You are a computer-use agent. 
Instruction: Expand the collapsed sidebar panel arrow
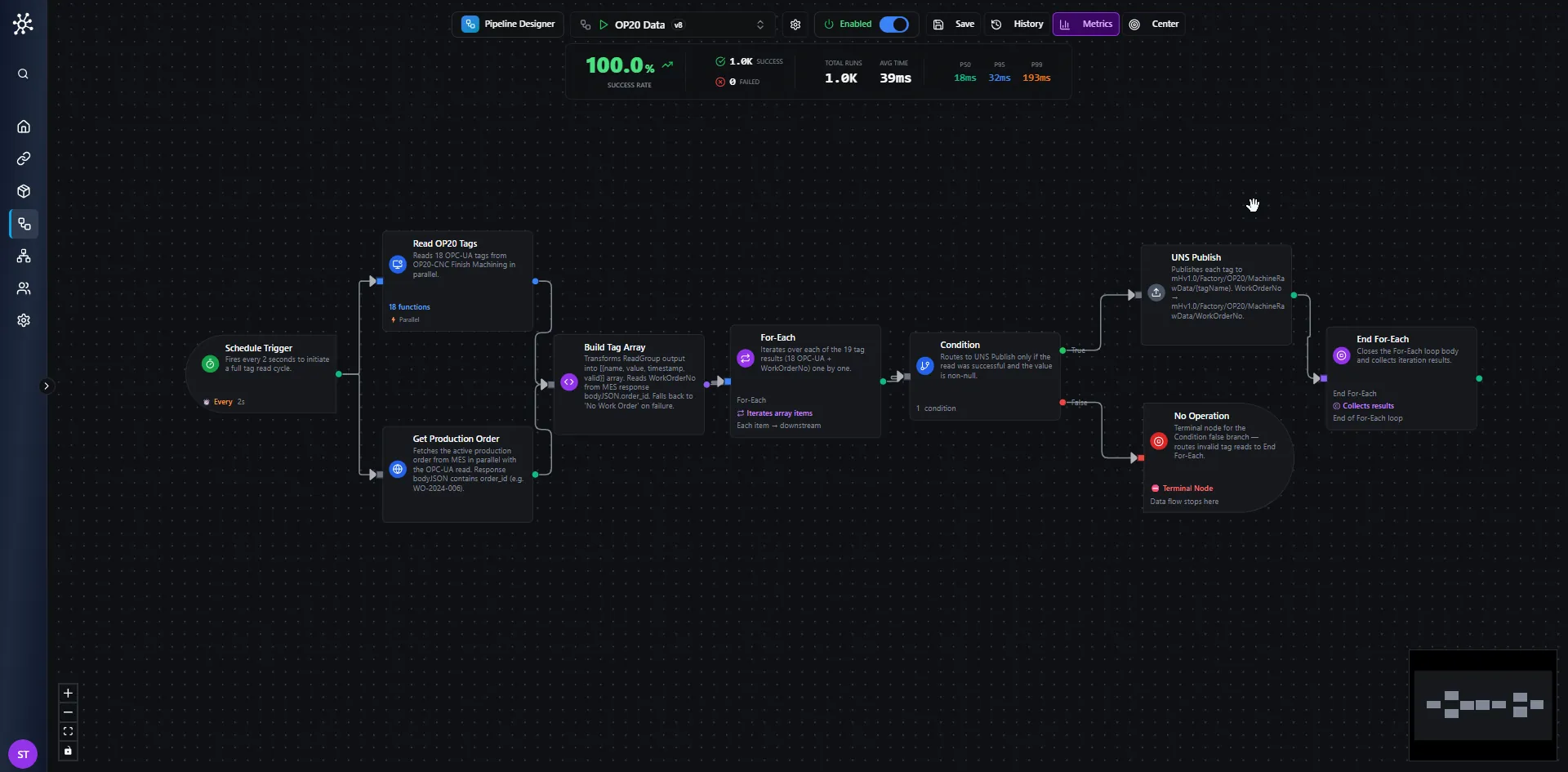pyautogui.click(x=47, y=386)
